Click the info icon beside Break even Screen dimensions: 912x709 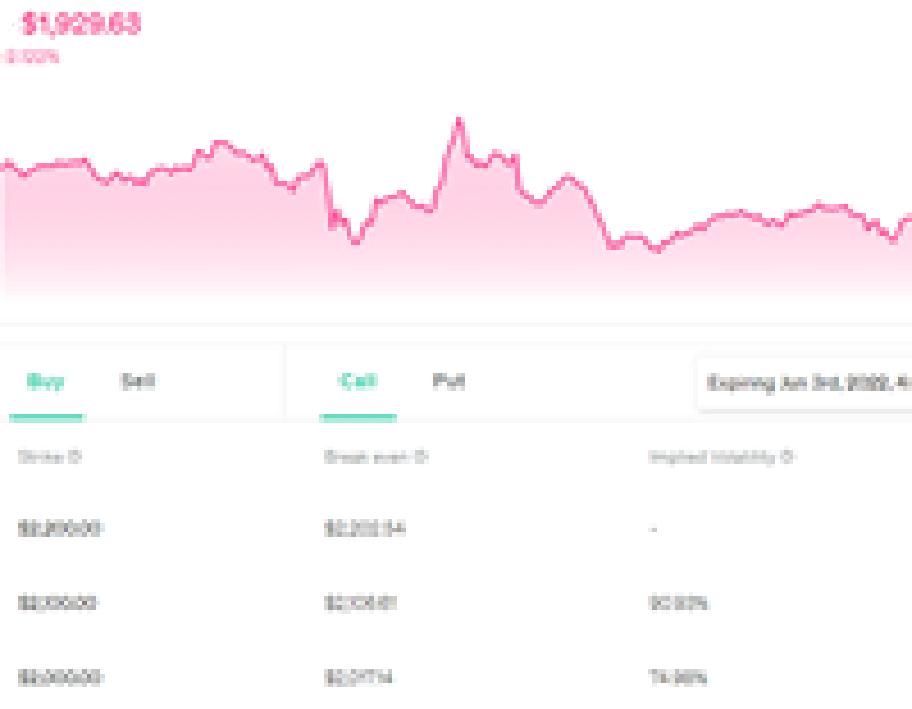pos(421,458)
